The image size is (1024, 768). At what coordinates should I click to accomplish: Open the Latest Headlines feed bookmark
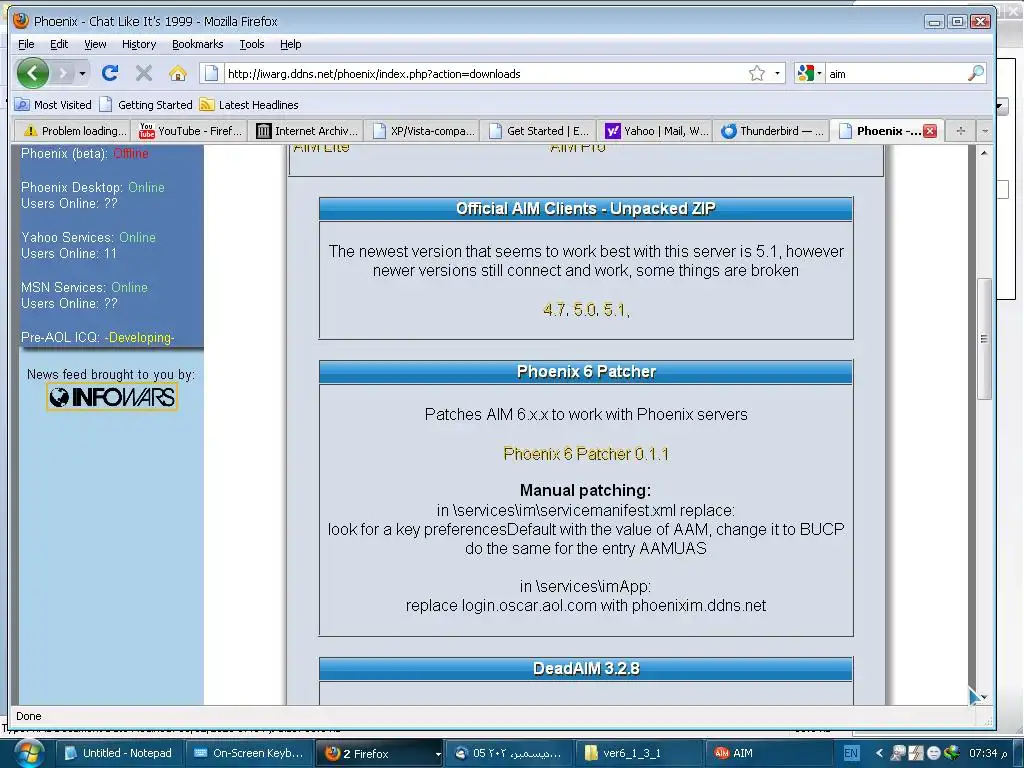pyautogui.click(x=249, y=104)
